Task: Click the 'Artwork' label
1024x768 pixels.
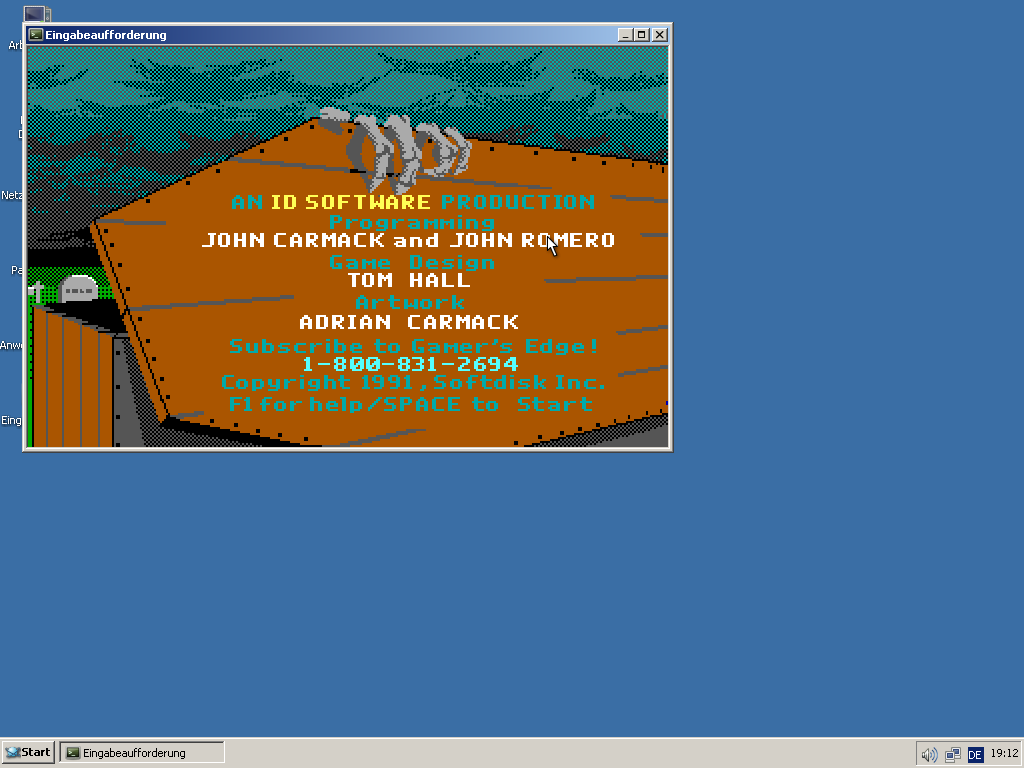Action: coord(410,302)
